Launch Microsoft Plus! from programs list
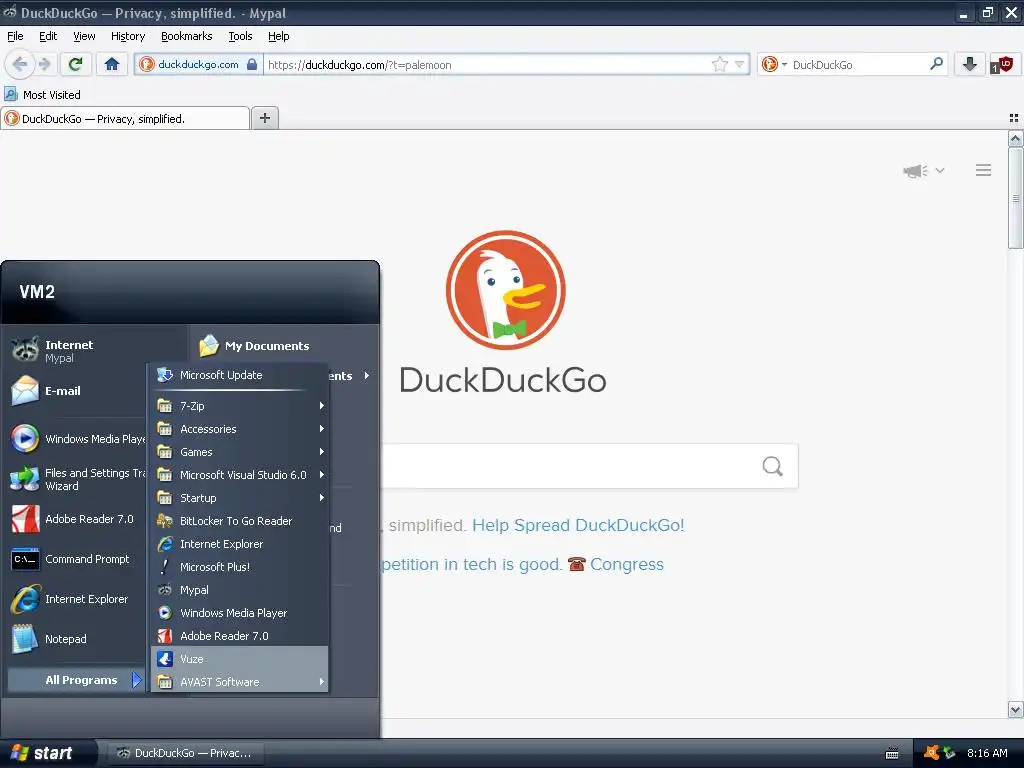 (239, 567)
